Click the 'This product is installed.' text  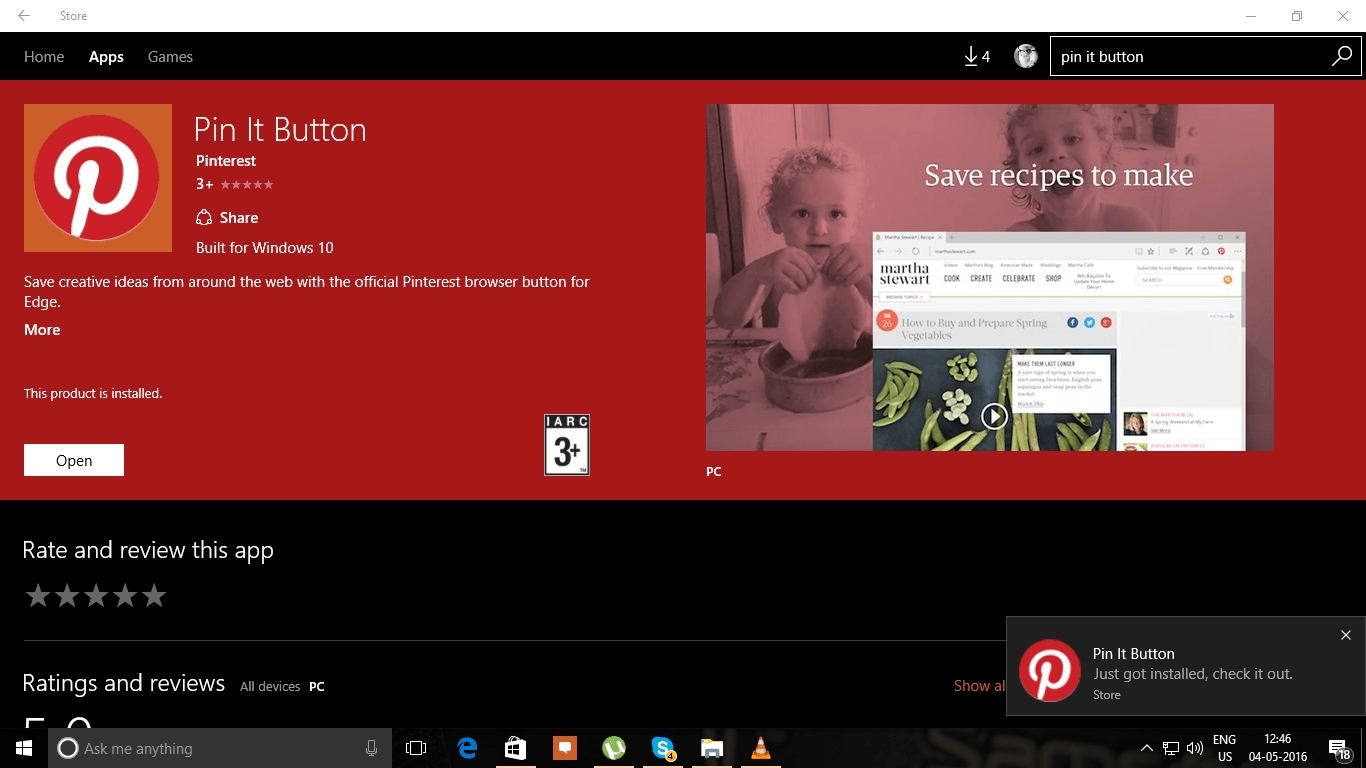point(93,394)
